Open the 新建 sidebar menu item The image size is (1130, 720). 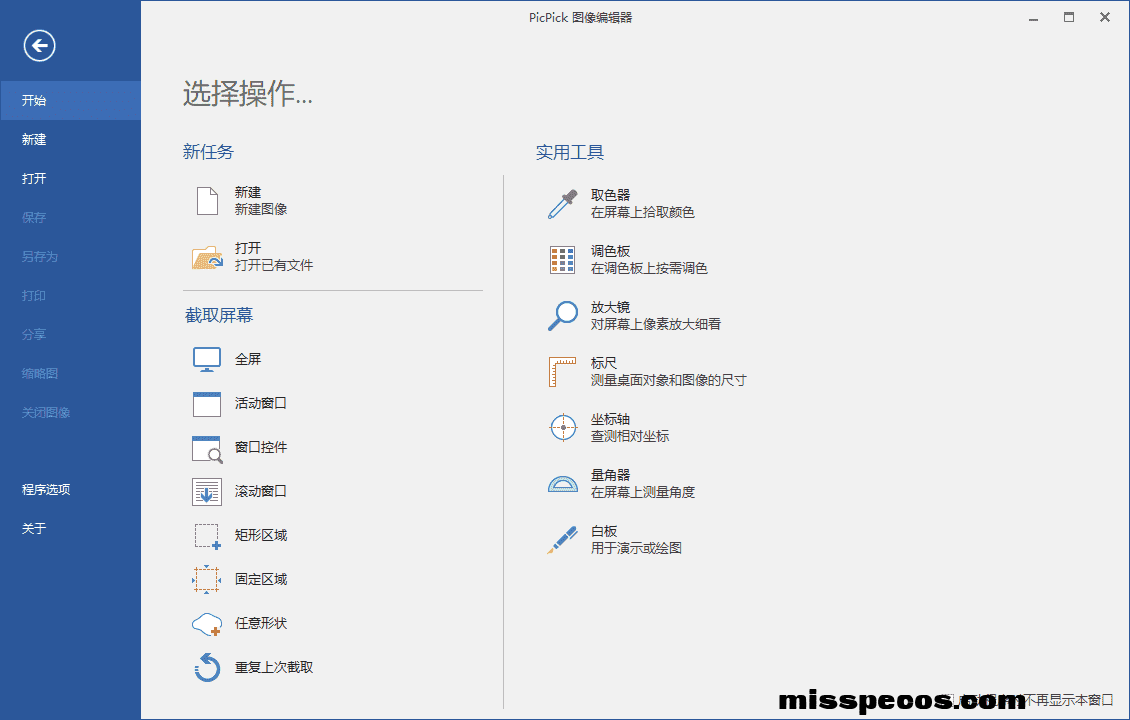71,139
